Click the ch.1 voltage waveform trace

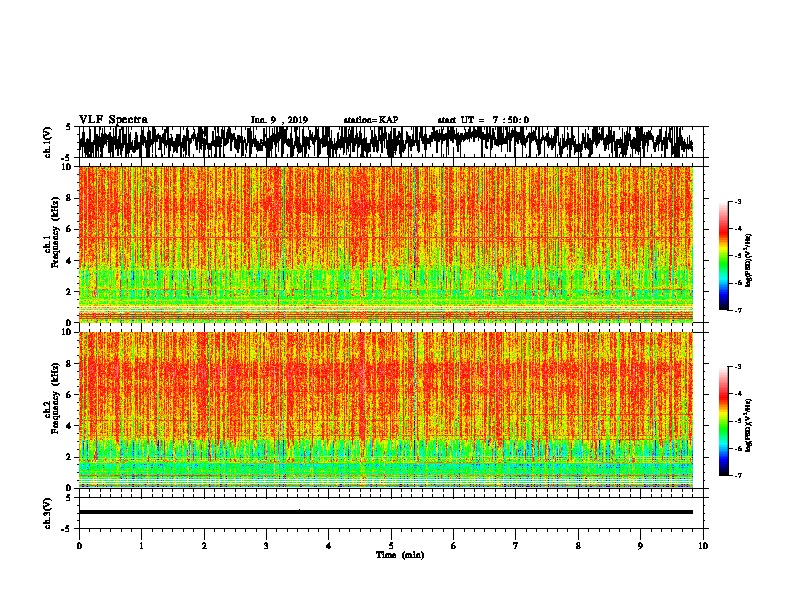(385, 142)
